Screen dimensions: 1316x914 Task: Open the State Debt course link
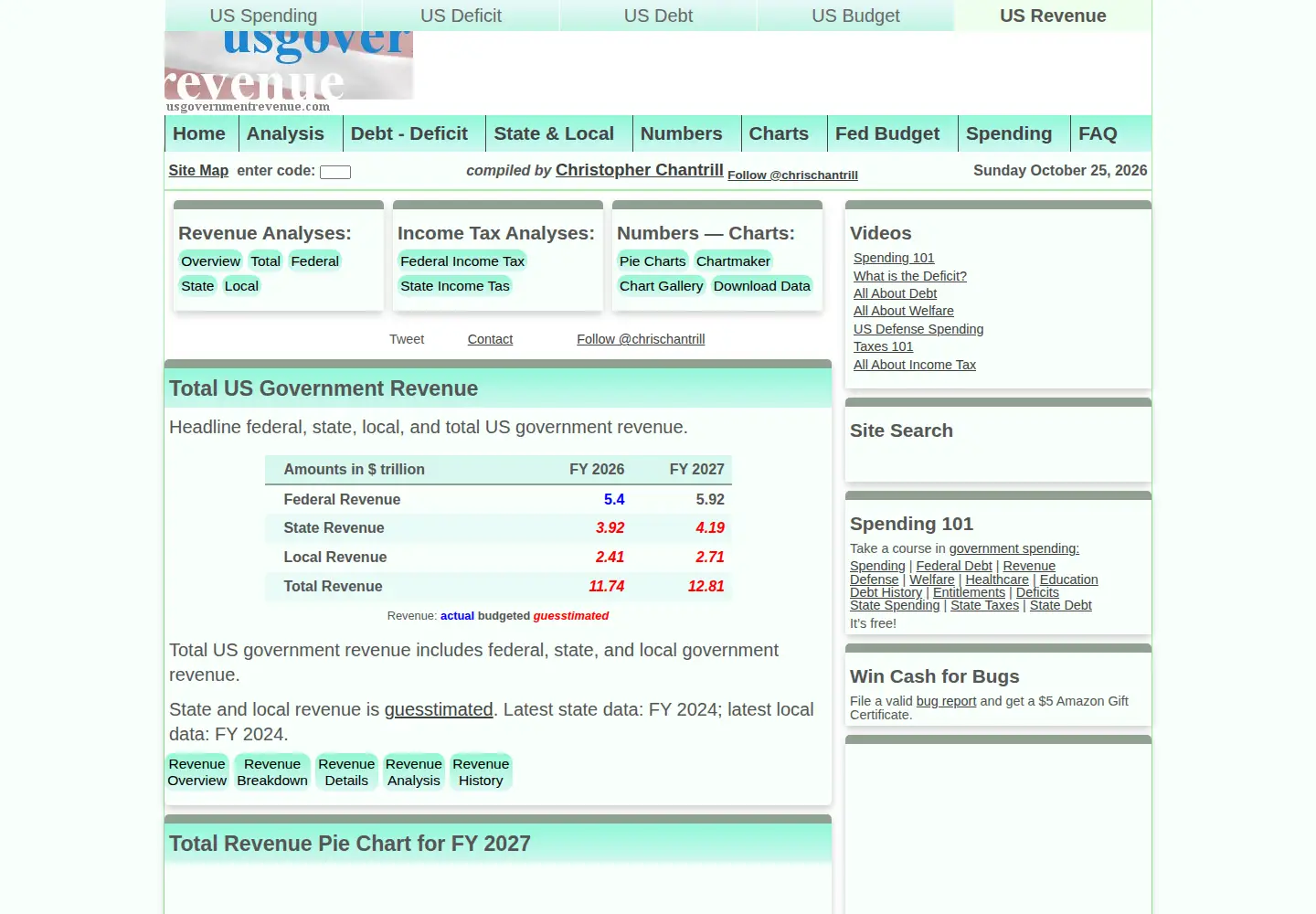[x=1061, y=605]
